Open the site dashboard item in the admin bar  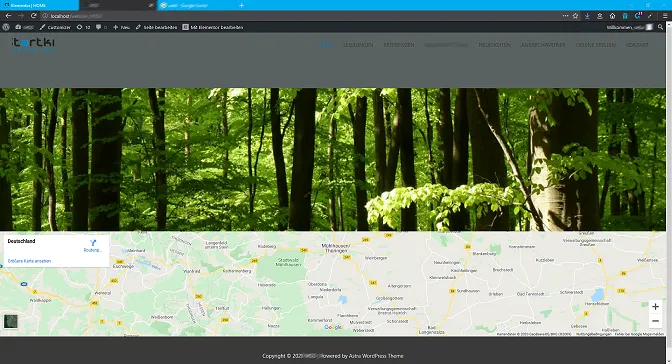(x=24, y=27)
